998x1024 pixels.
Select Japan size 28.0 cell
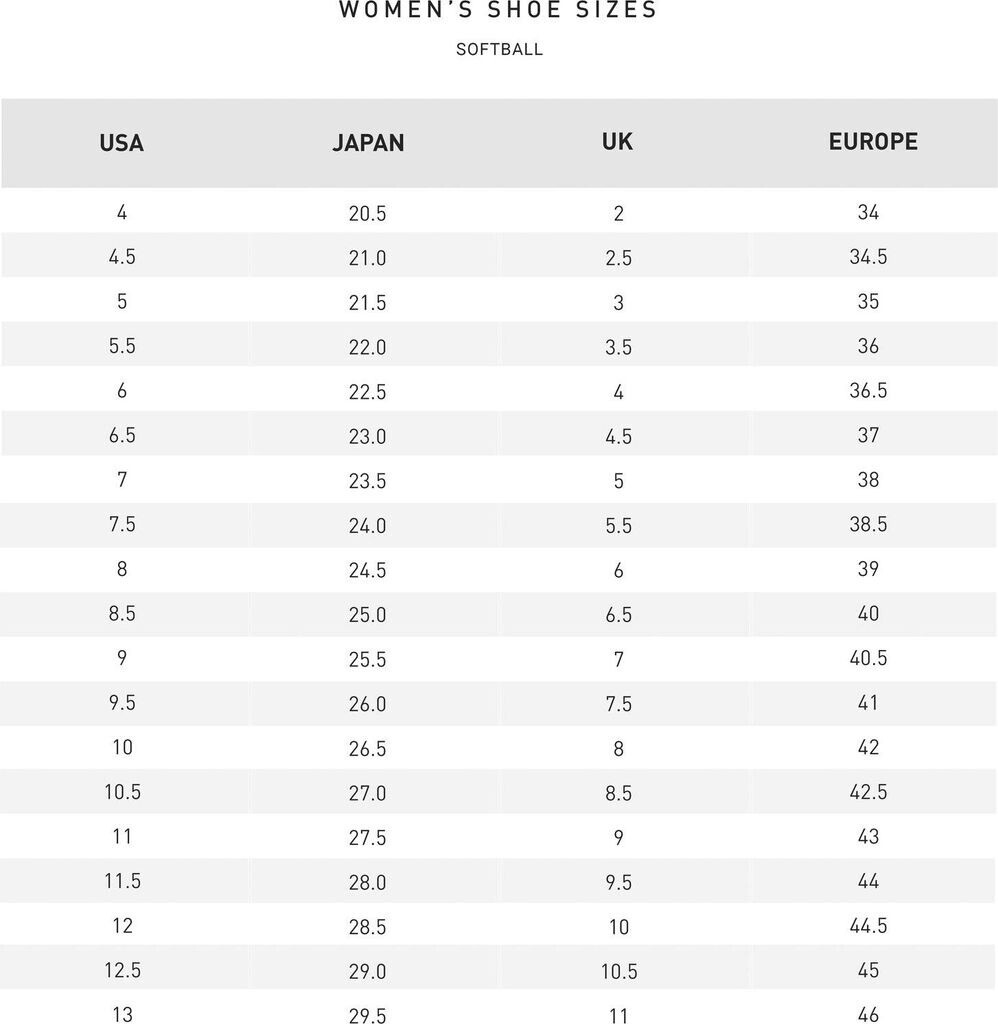coord(368,883)
